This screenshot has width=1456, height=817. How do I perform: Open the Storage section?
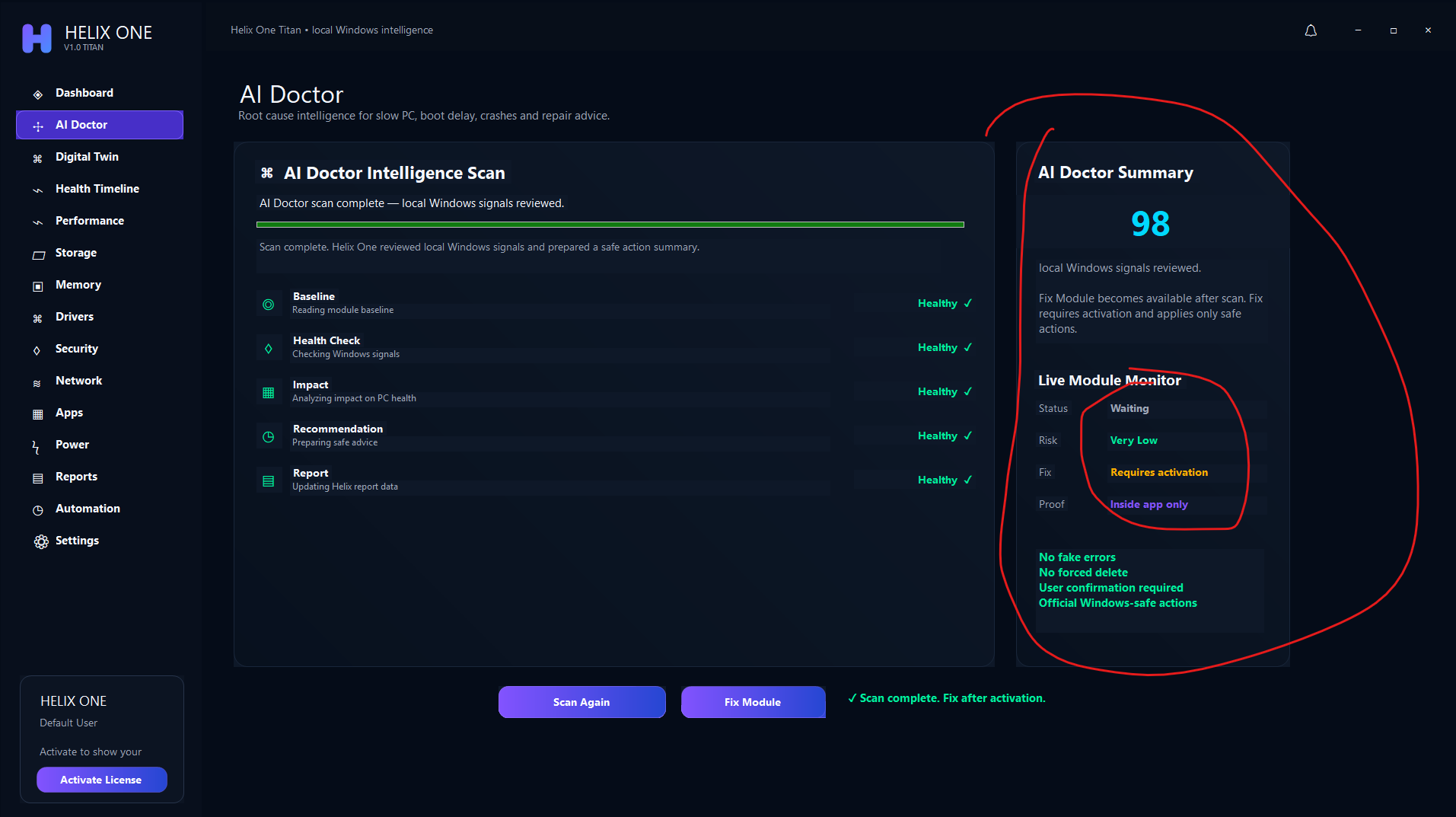point(76,253)
